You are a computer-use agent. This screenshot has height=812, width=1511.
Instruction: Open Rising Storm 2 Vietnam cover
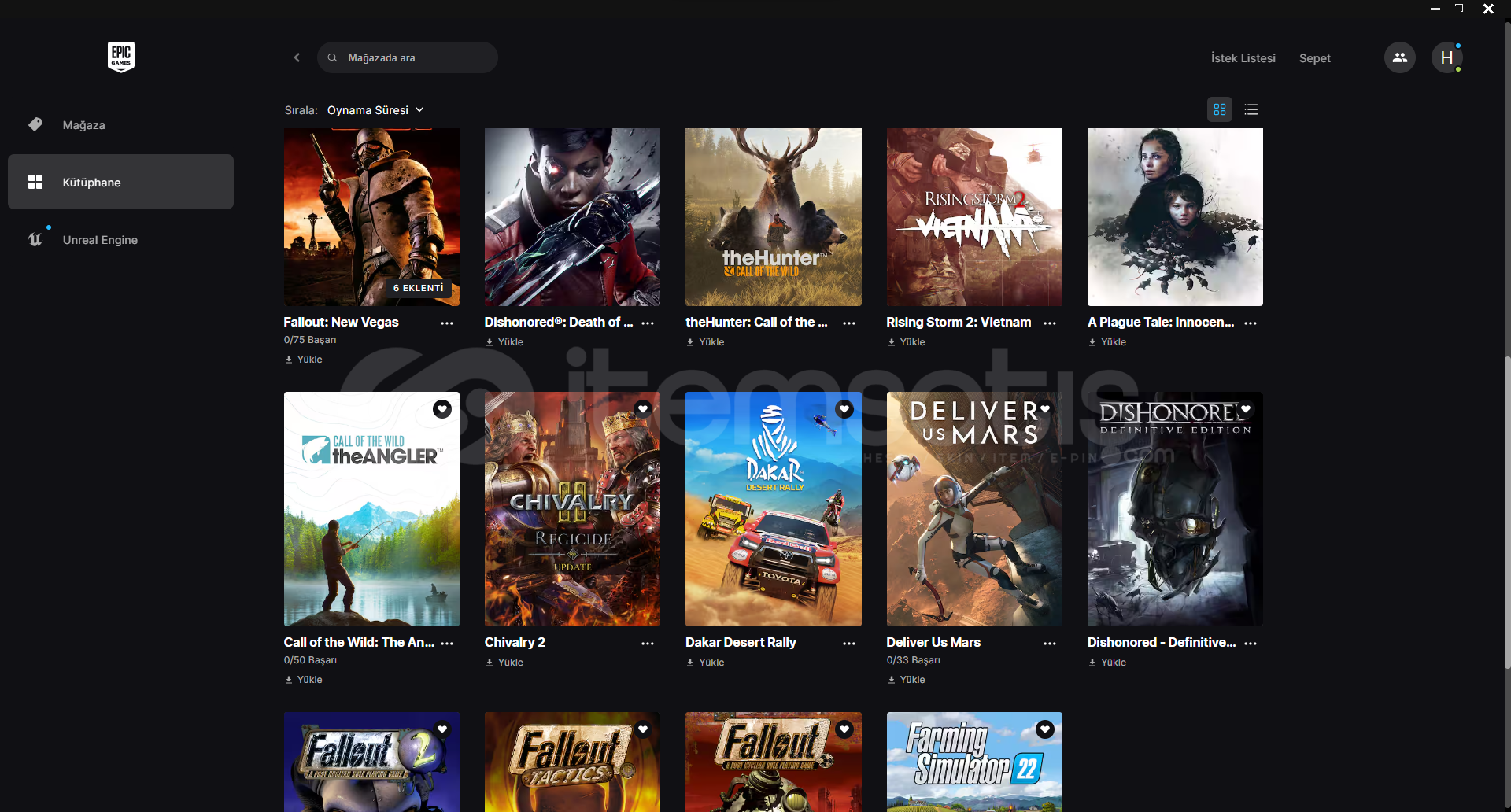(x=974, y=217)
